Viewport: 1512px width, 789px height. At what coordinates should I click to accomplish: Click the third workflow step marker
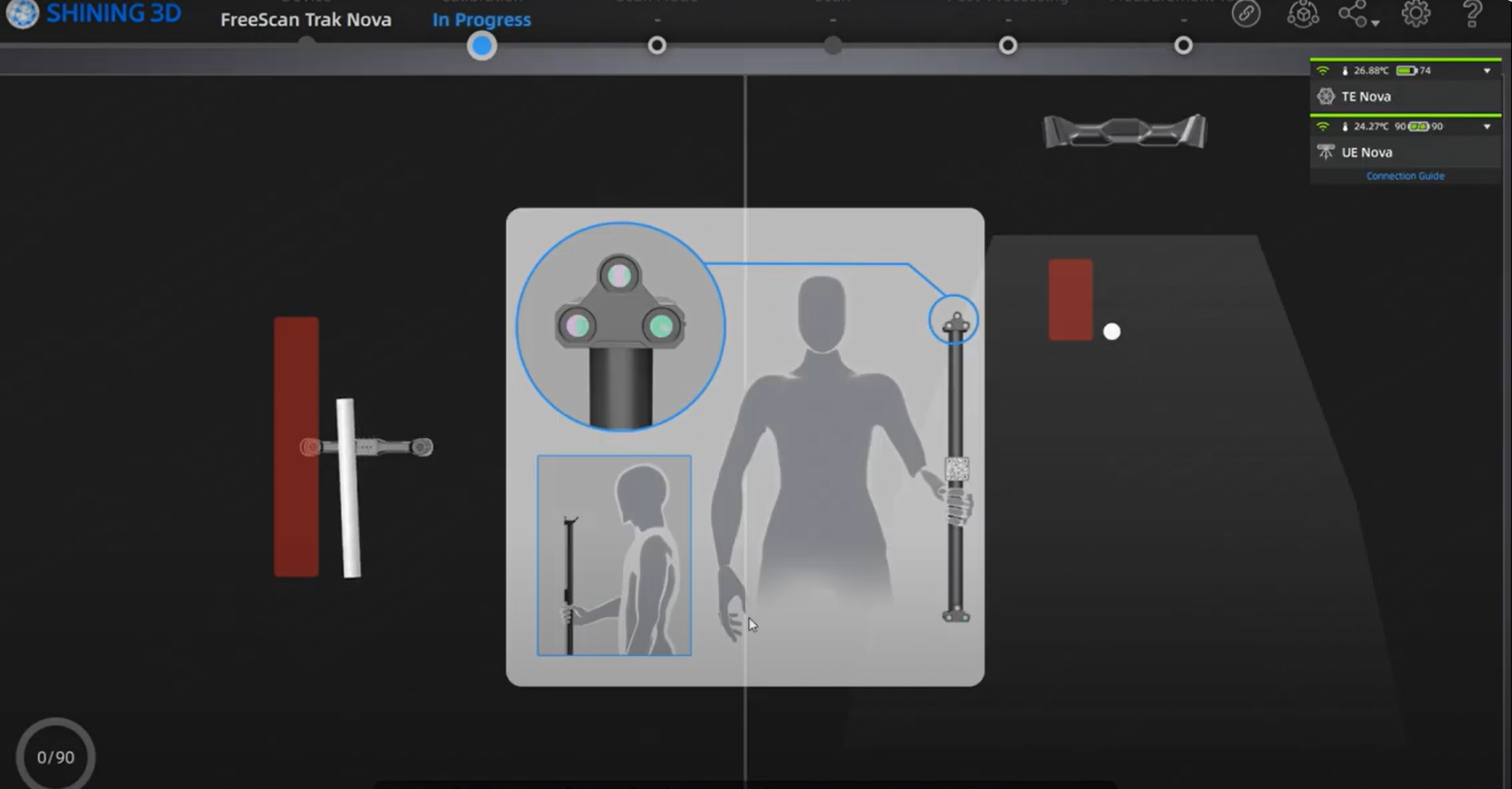(x=657, y=44)
